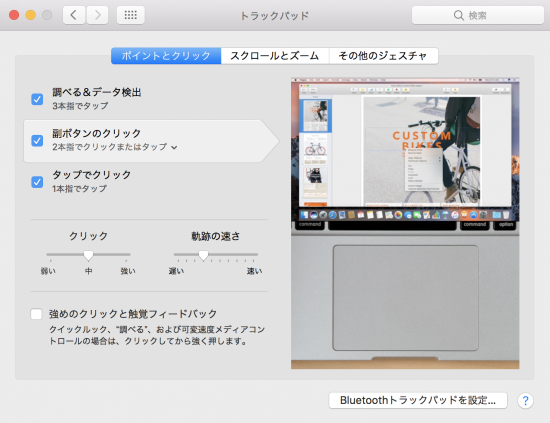Enable 強めのクリックと触覚フィードバック checkbox
Viewport: 550px width, 423px height.
click(36, 314)
